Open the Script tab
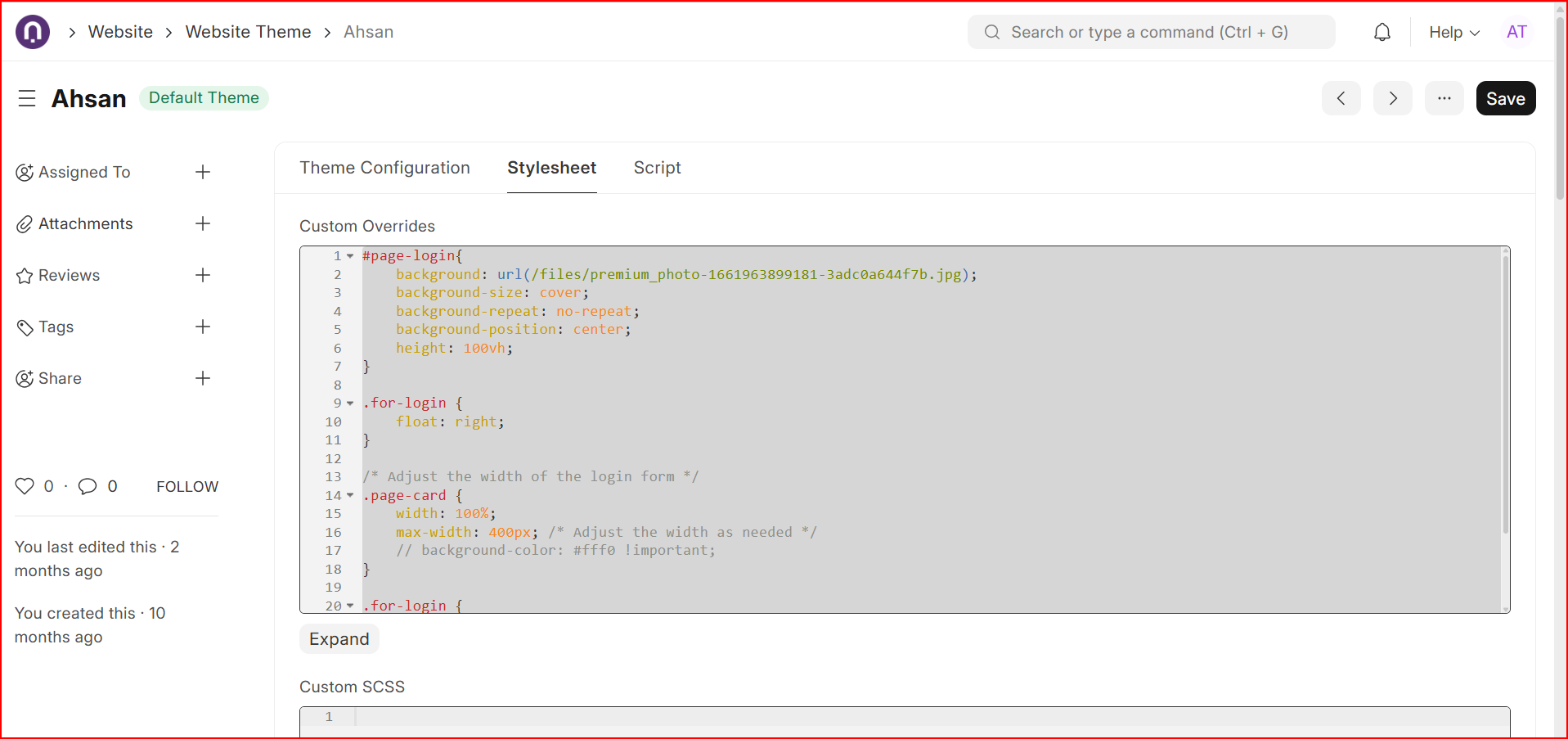 (657, 168)
